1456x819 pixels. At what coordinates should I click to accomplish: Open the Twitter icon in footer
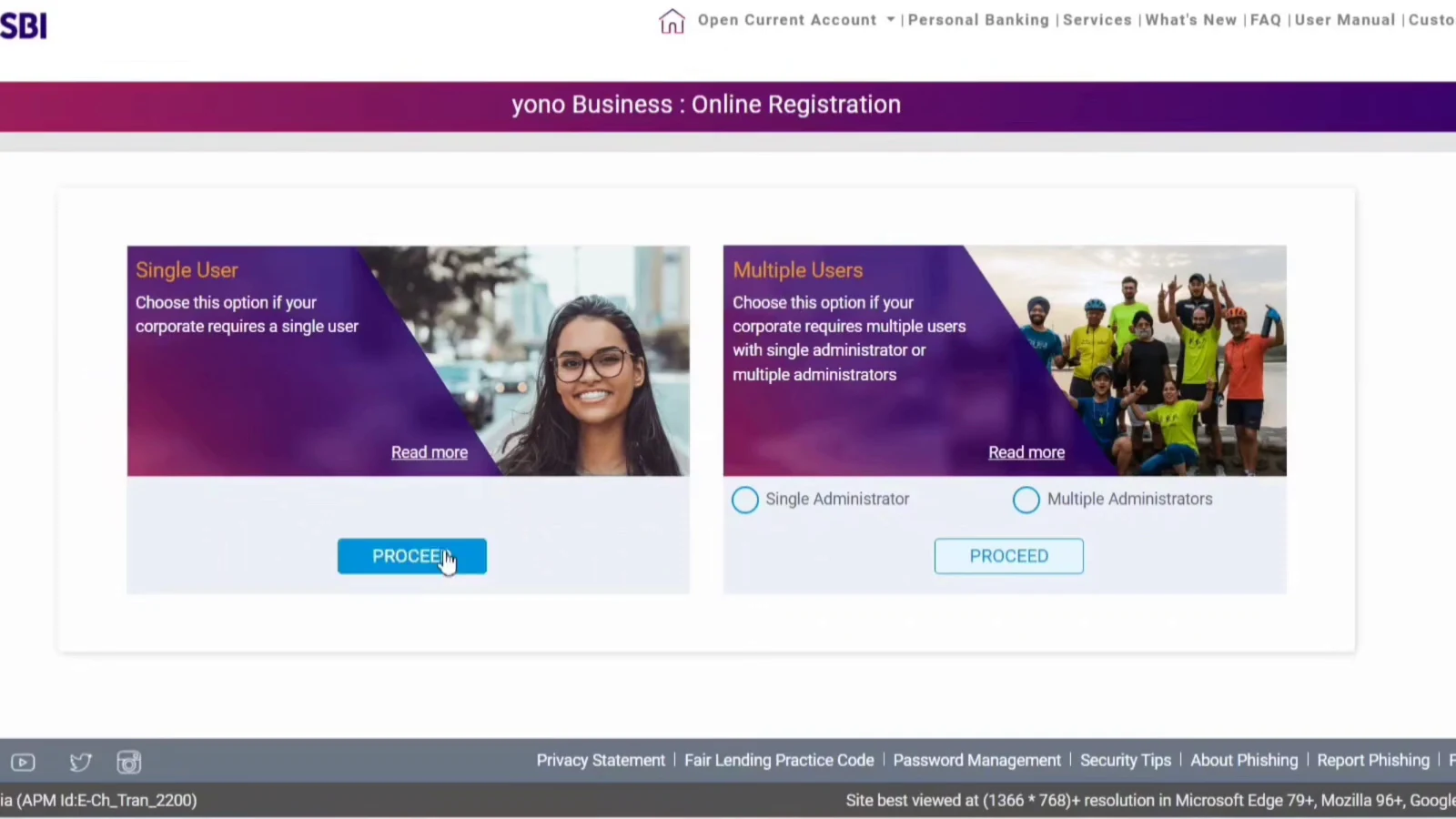pos(80,763)
